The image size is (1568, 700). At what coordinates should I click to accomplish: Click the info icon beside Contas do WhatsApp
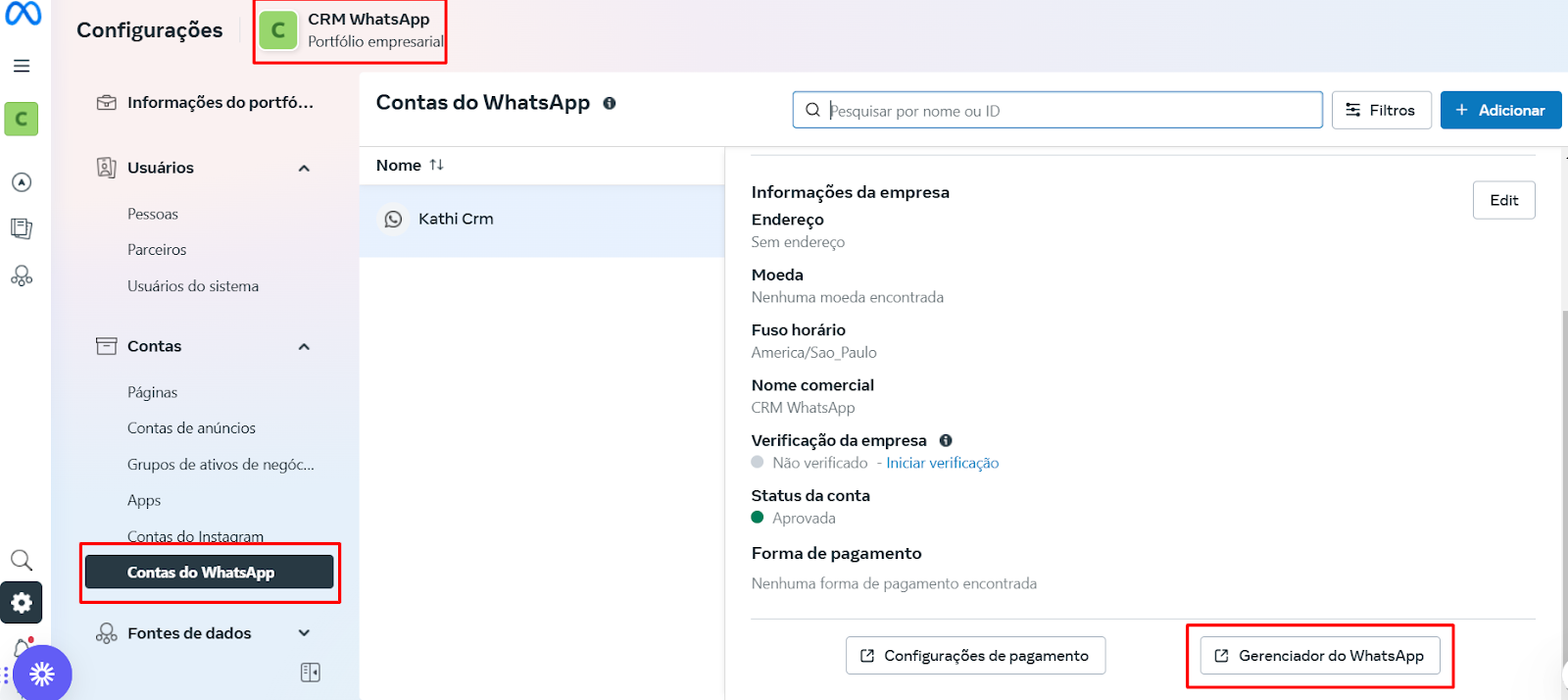[x=610, y=104]
